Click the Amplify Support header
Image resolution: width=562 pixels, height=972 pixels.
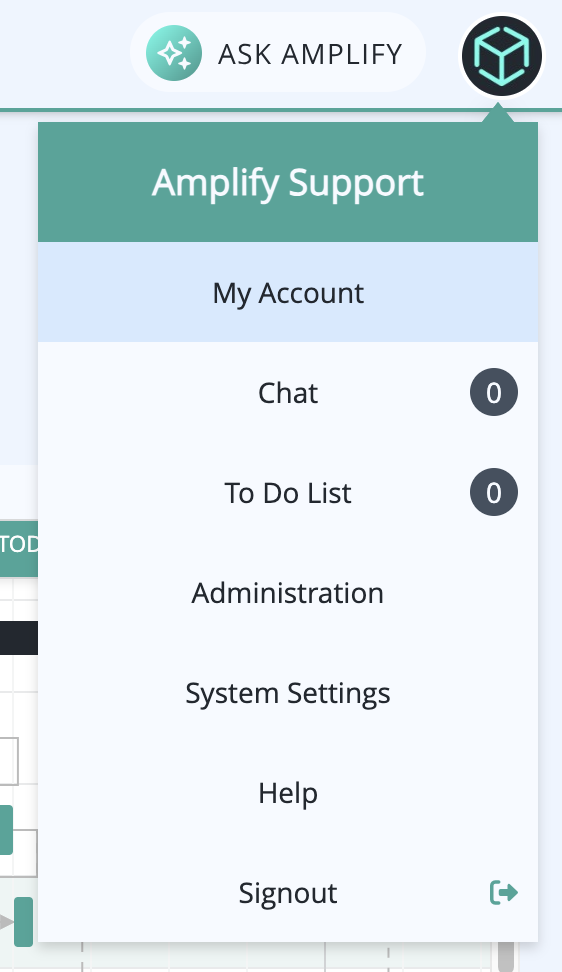point(288,182)
